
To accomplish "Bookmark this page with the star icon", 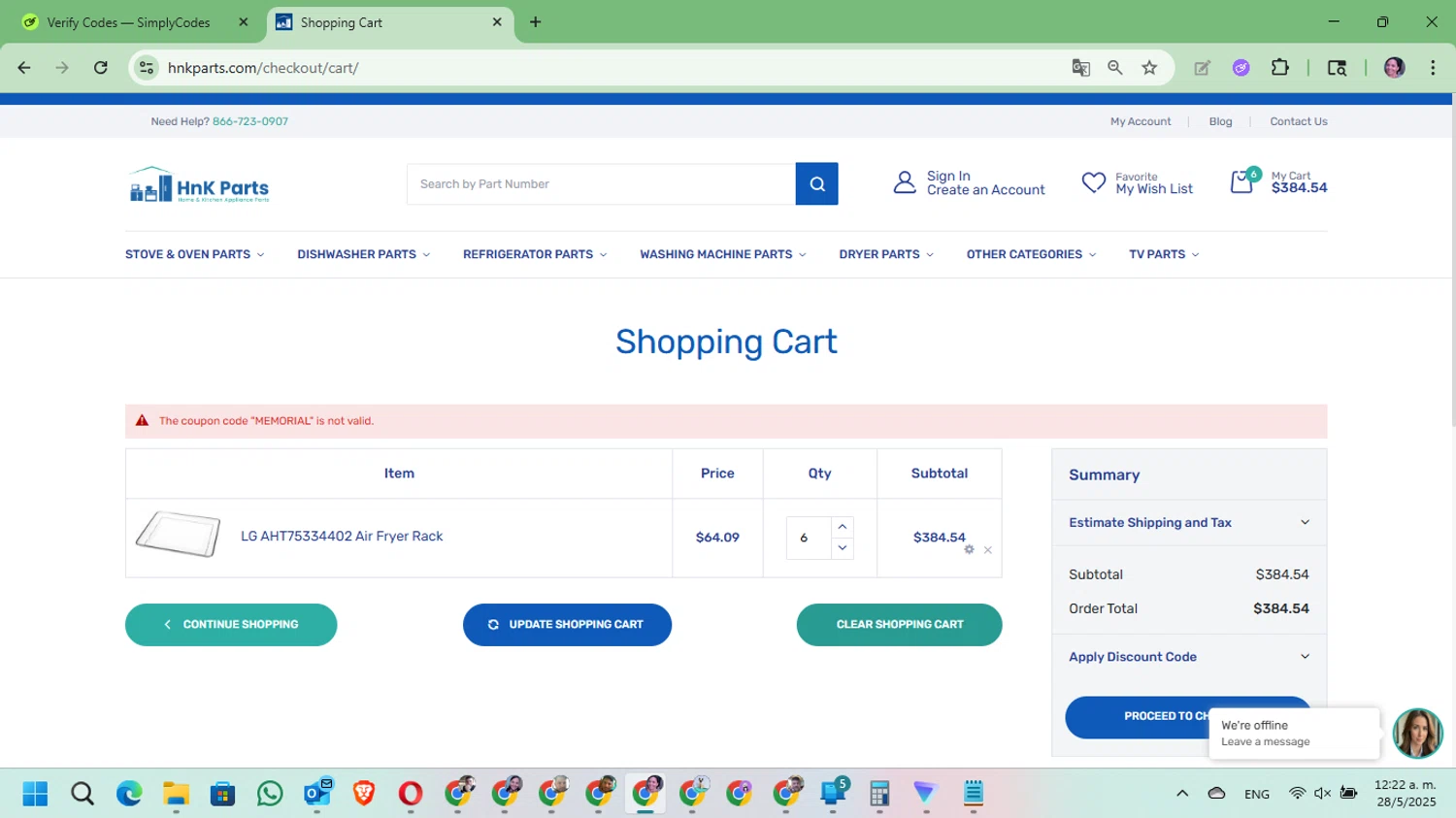I will (1150, 68).
